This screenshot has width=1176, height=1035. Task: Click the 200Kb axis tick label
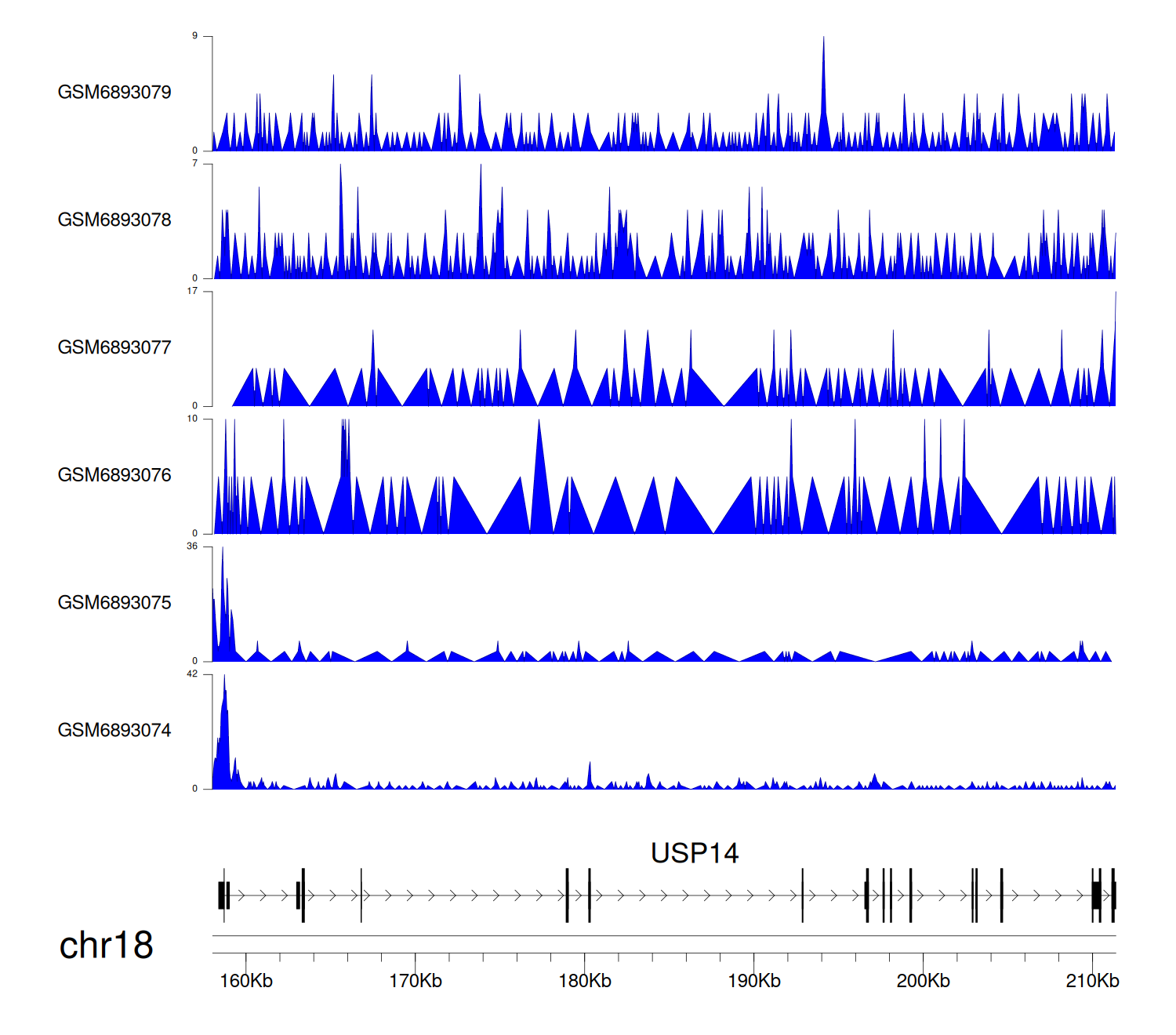point(923,981)
